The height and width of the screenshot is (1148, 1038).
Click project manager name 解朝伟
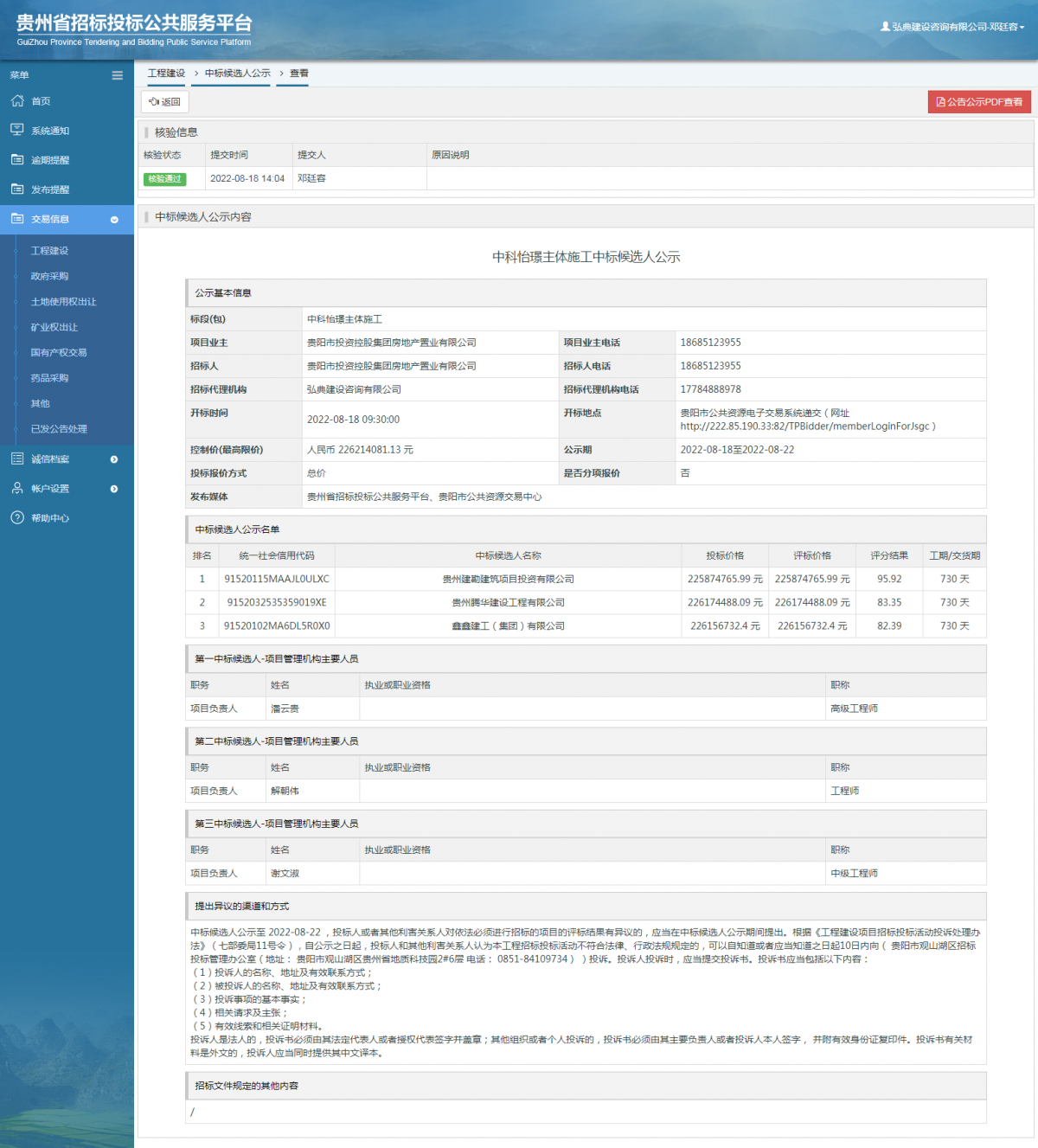[x=285, y=791]
